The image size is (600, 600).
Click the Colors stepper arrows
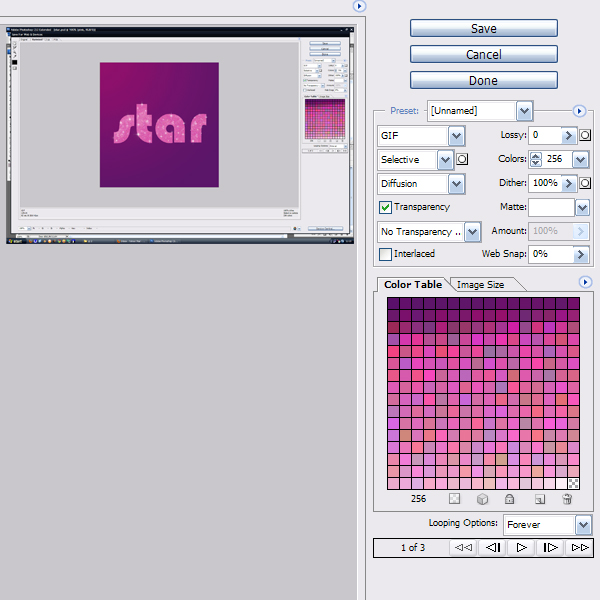[536, 159]
